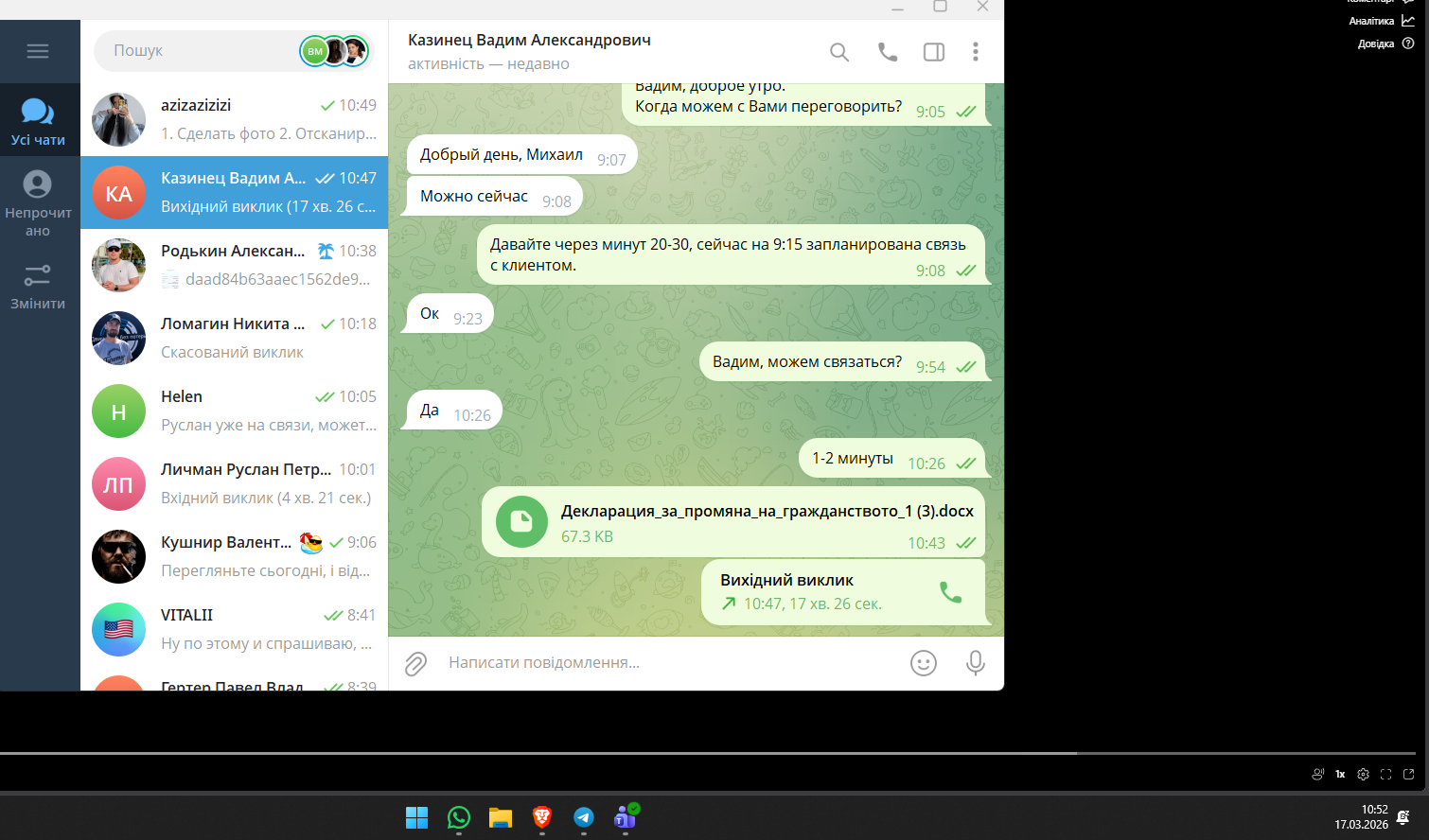
Task: Open chat profile by clicking contact name header
Action: (529, 41)
